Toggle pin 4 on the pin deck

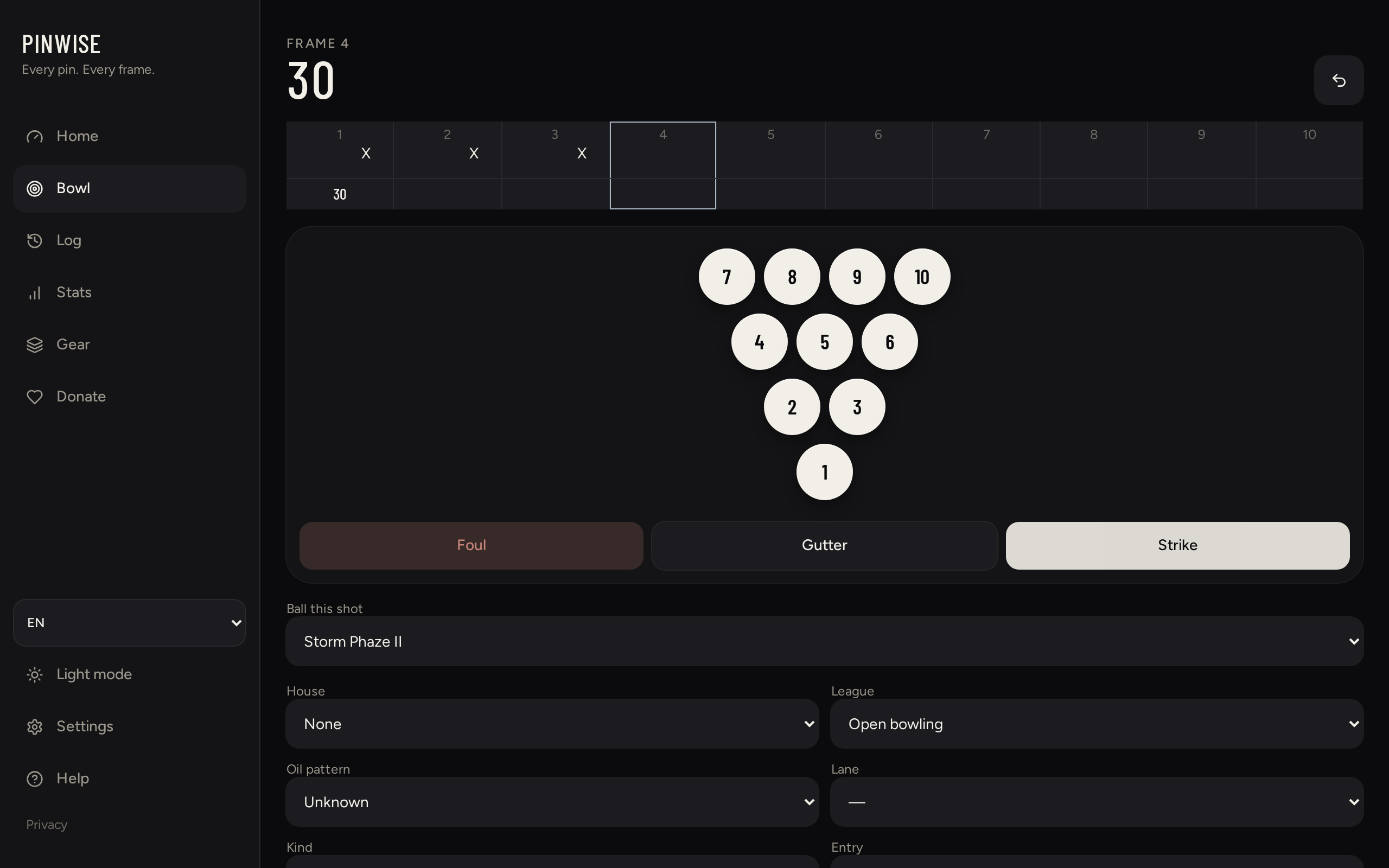[760, 342]
